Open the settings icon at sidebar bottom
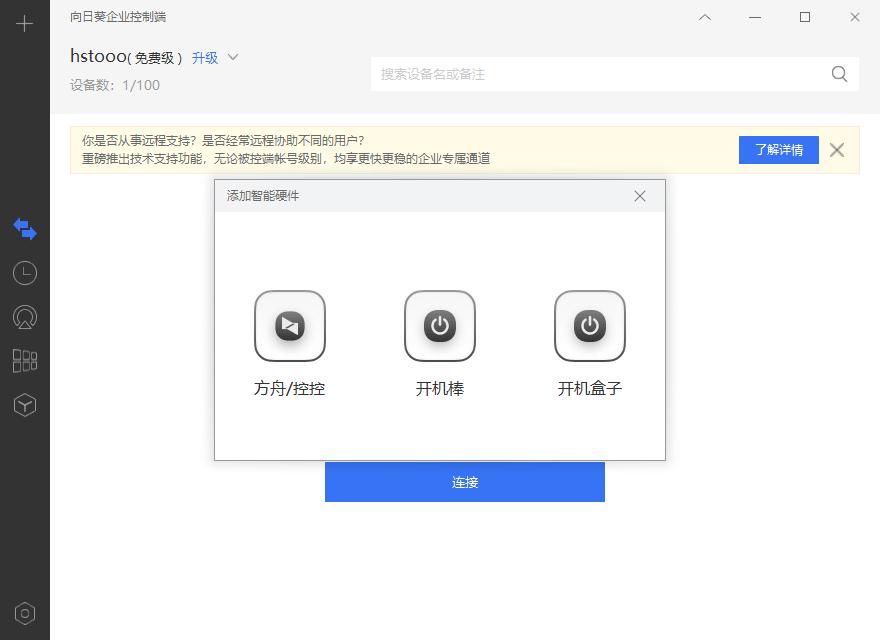Viewport: 880px width, 640px height. (x=24, y=613)
